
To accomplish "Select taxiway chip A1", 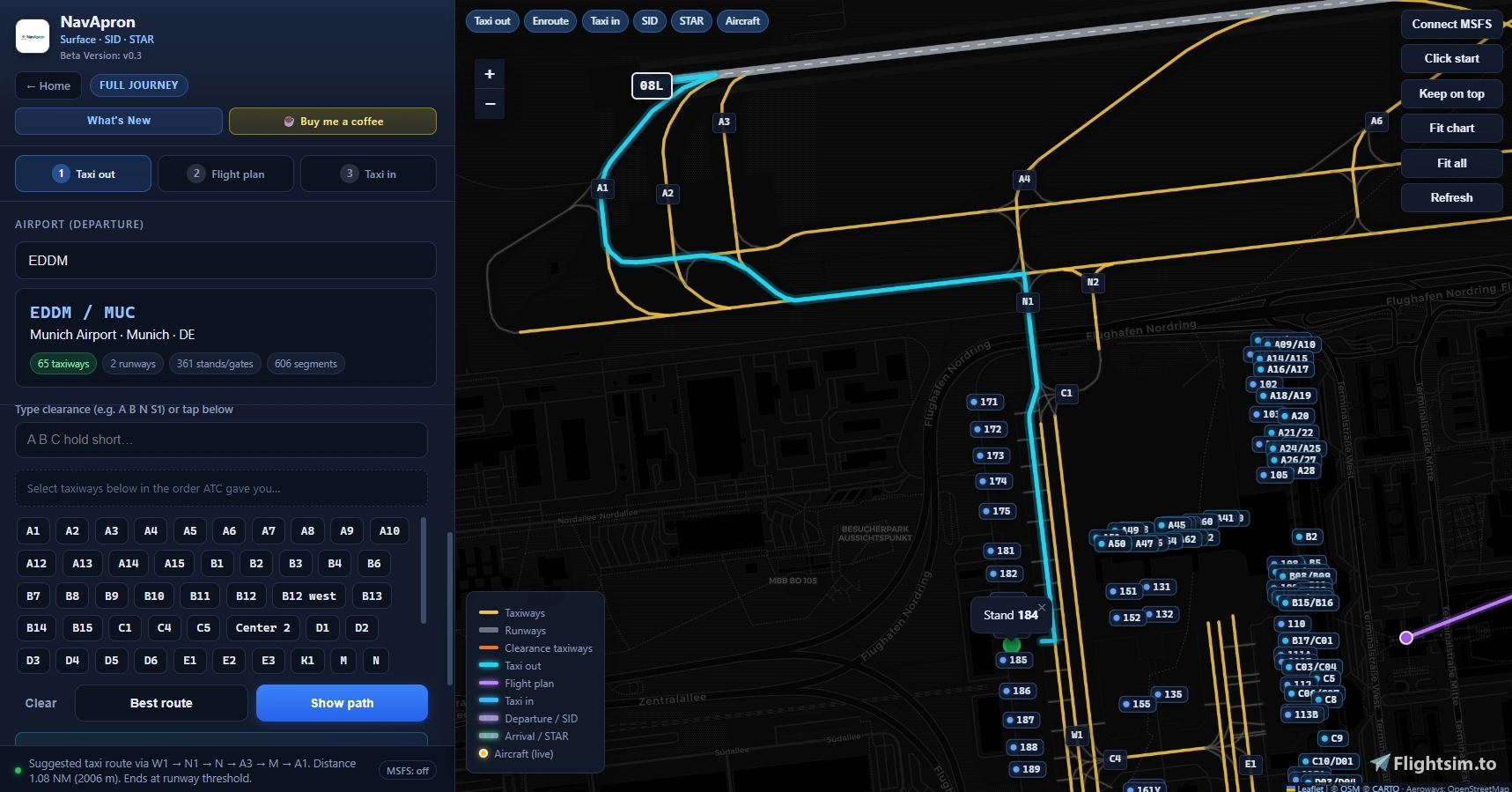I will tap(33, 531).
